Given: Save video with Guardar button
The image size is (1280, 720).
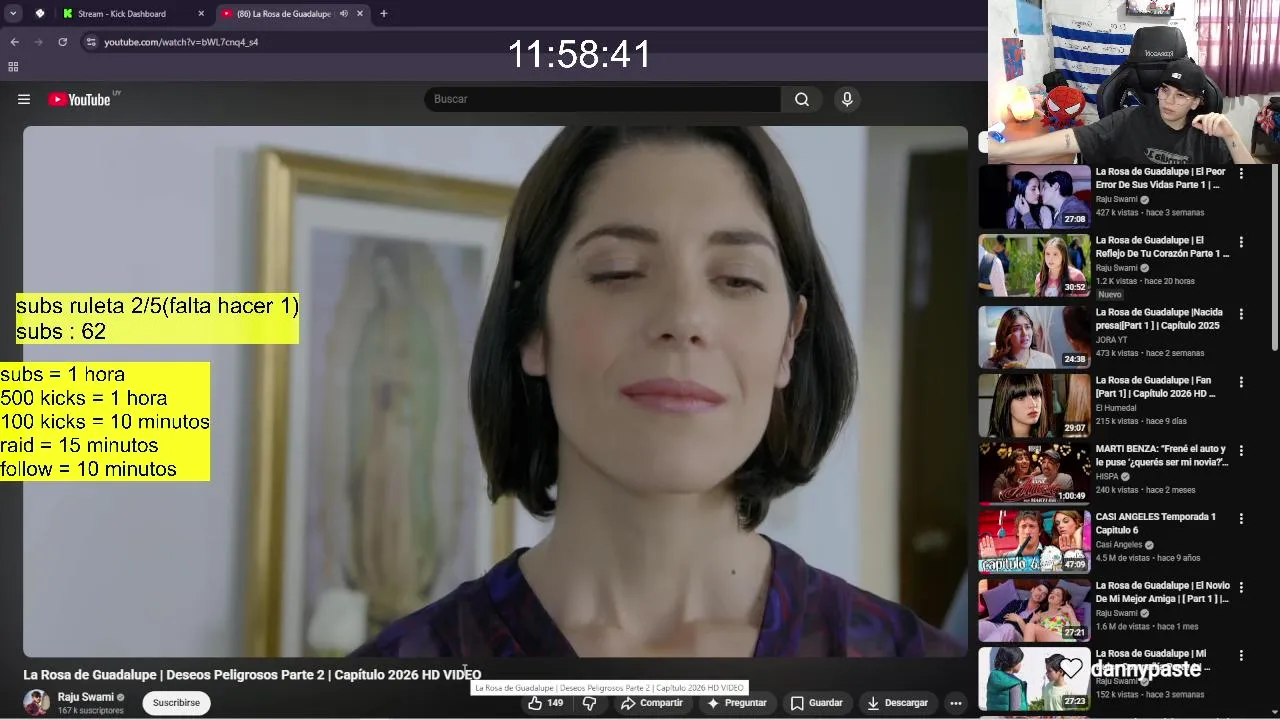Looking at the screenshot, I should [817, 703].
